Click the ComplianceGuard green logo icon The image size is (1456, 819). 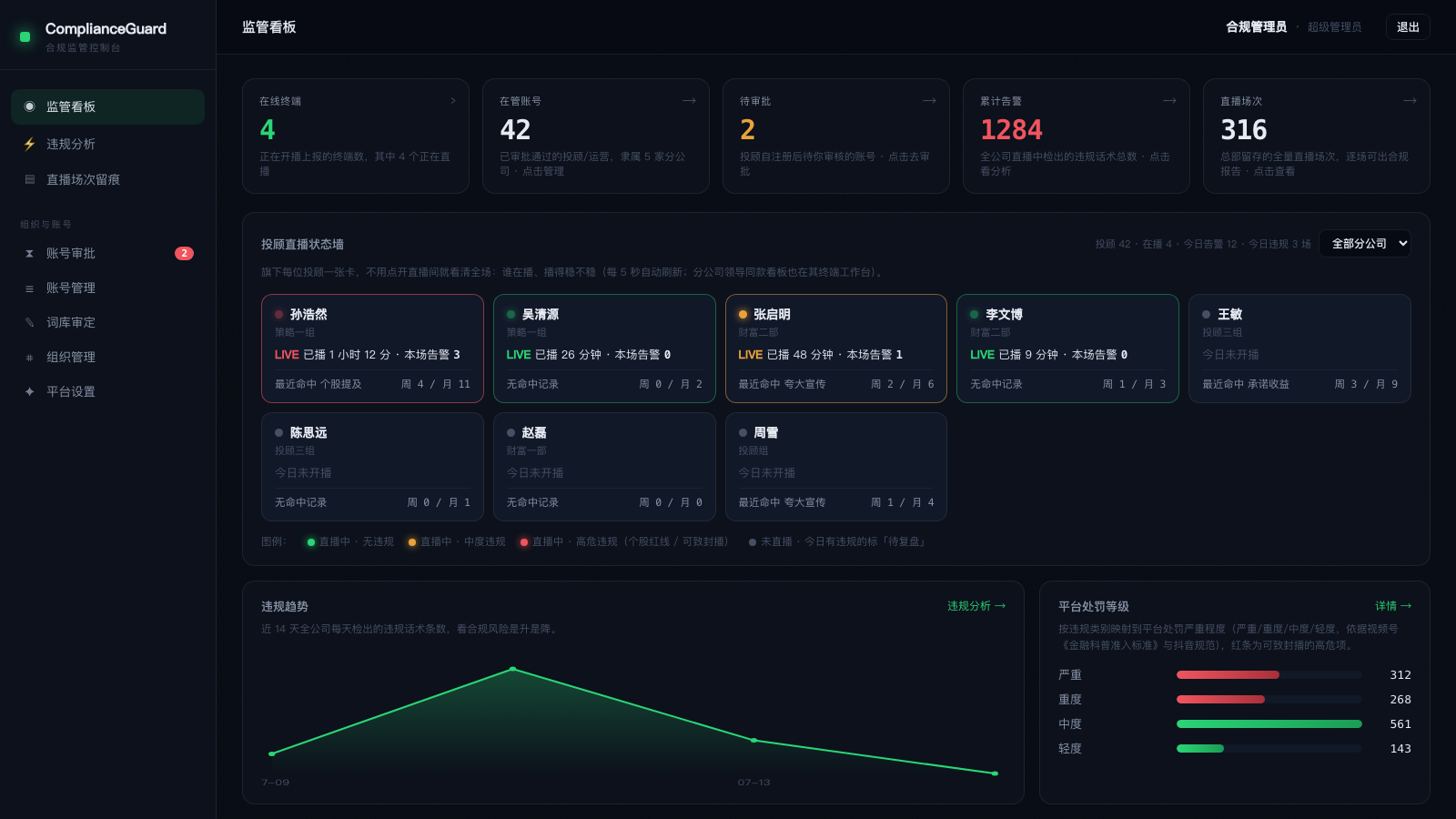pyautogui.click(x=25, y=36)
